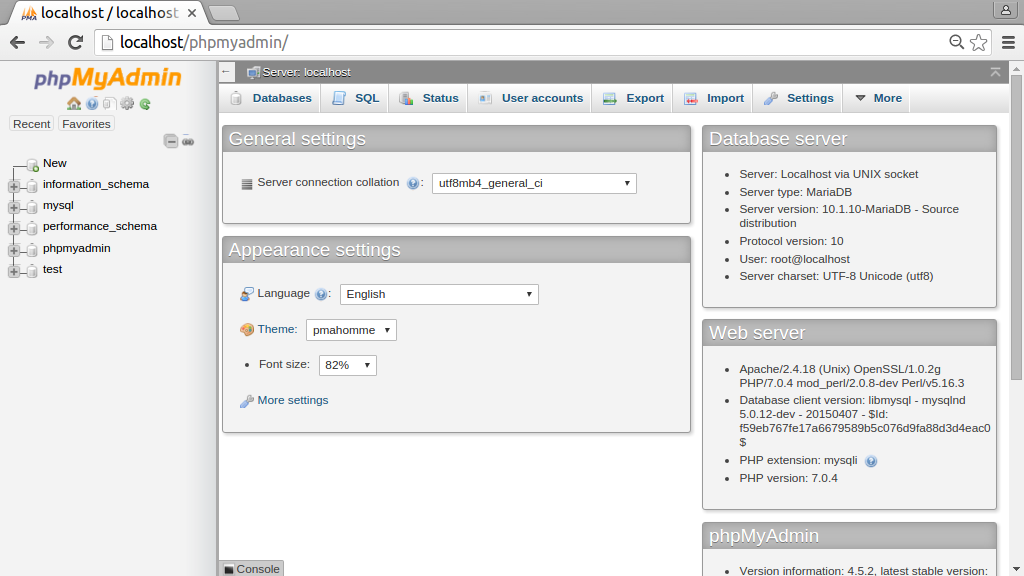The width and height of the screenshot is (1024, 576).
Task: Open the Settings tab
Action: [798, 98]
